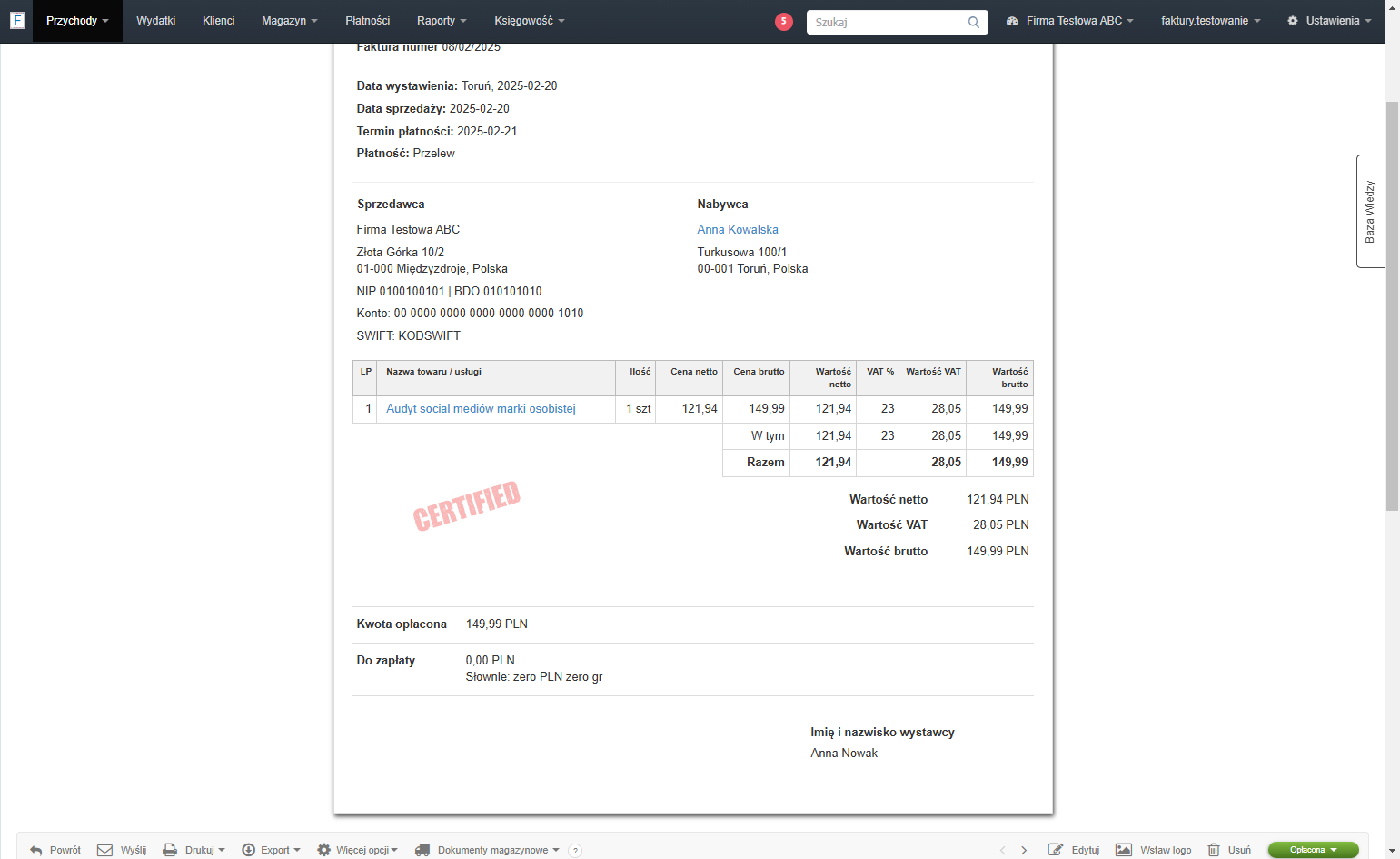1400x859 pixels.
Task: Open client Anna Kowalska link
Action: (738, 230)
